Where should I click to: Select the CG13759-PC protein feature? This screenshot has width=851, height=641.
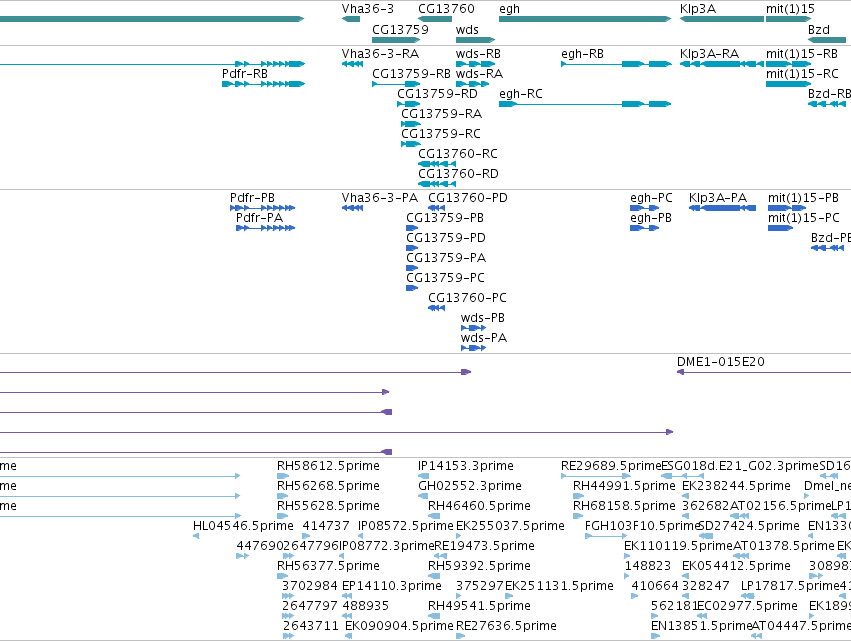[412, 288]
